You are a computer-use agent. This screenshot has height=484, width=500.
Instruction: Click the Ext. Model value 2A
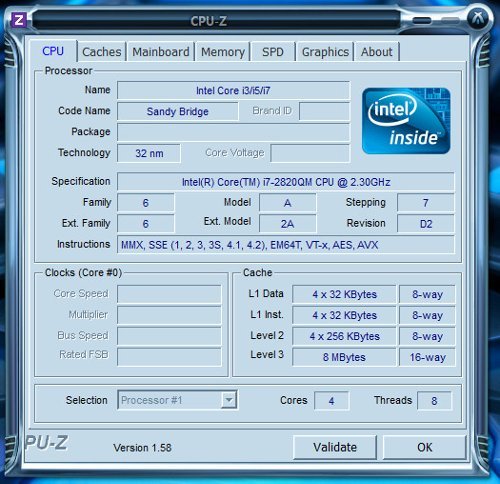[x=288, y=223]
